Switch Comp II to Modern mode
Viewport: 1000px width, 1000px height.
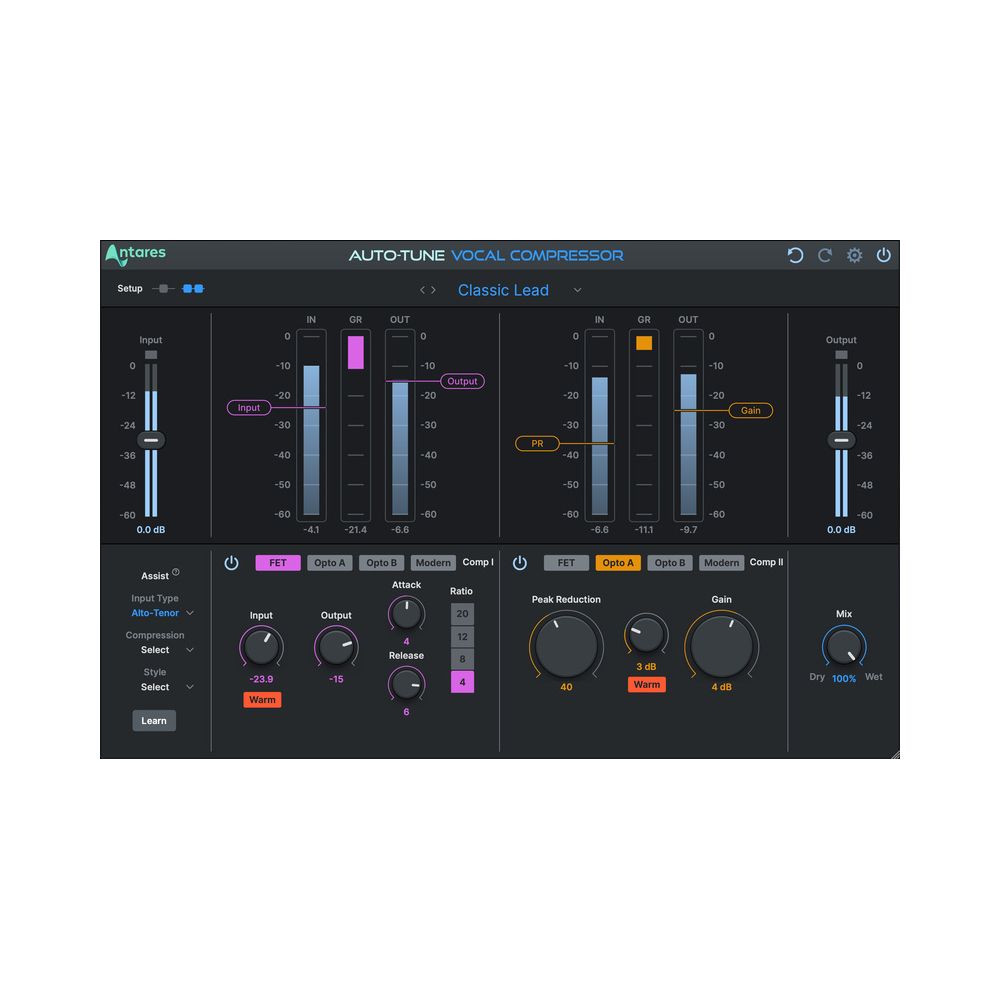click(x=721, y=563)
